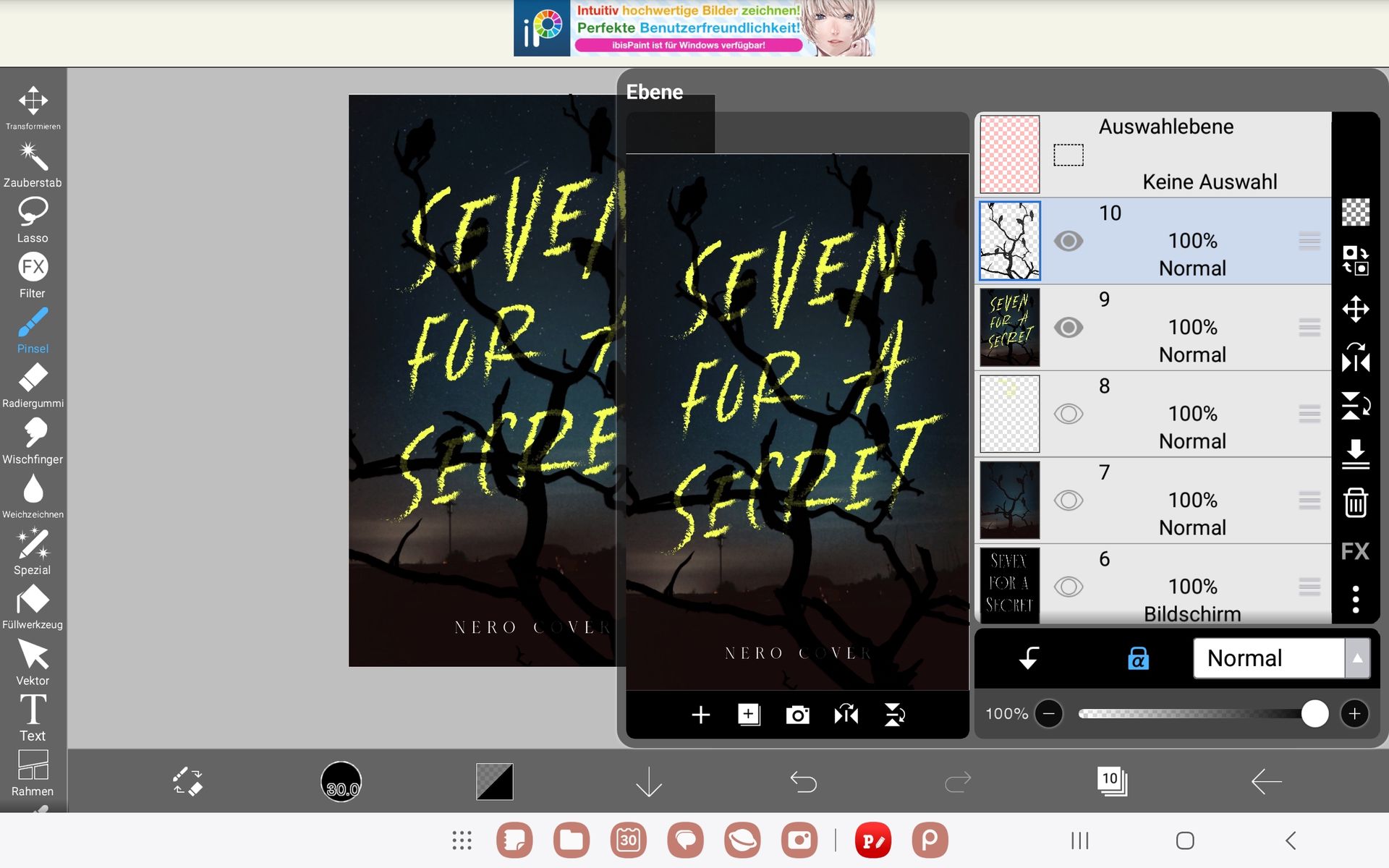
Task: Click vertical mirror rotate icon in right sidebar
Action: point(1356,406)
